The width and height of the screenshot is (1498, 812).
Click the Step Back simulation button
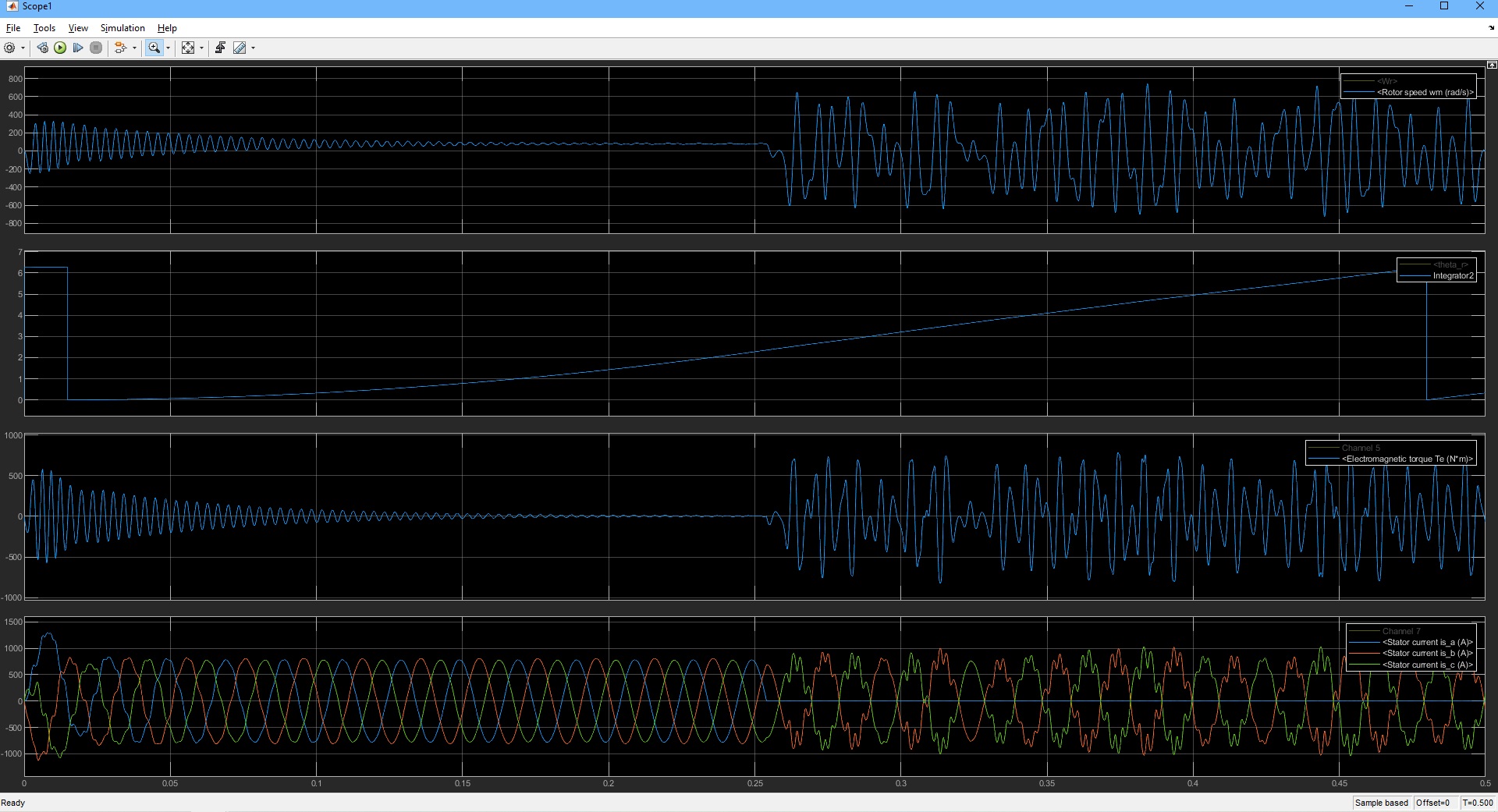42,48
